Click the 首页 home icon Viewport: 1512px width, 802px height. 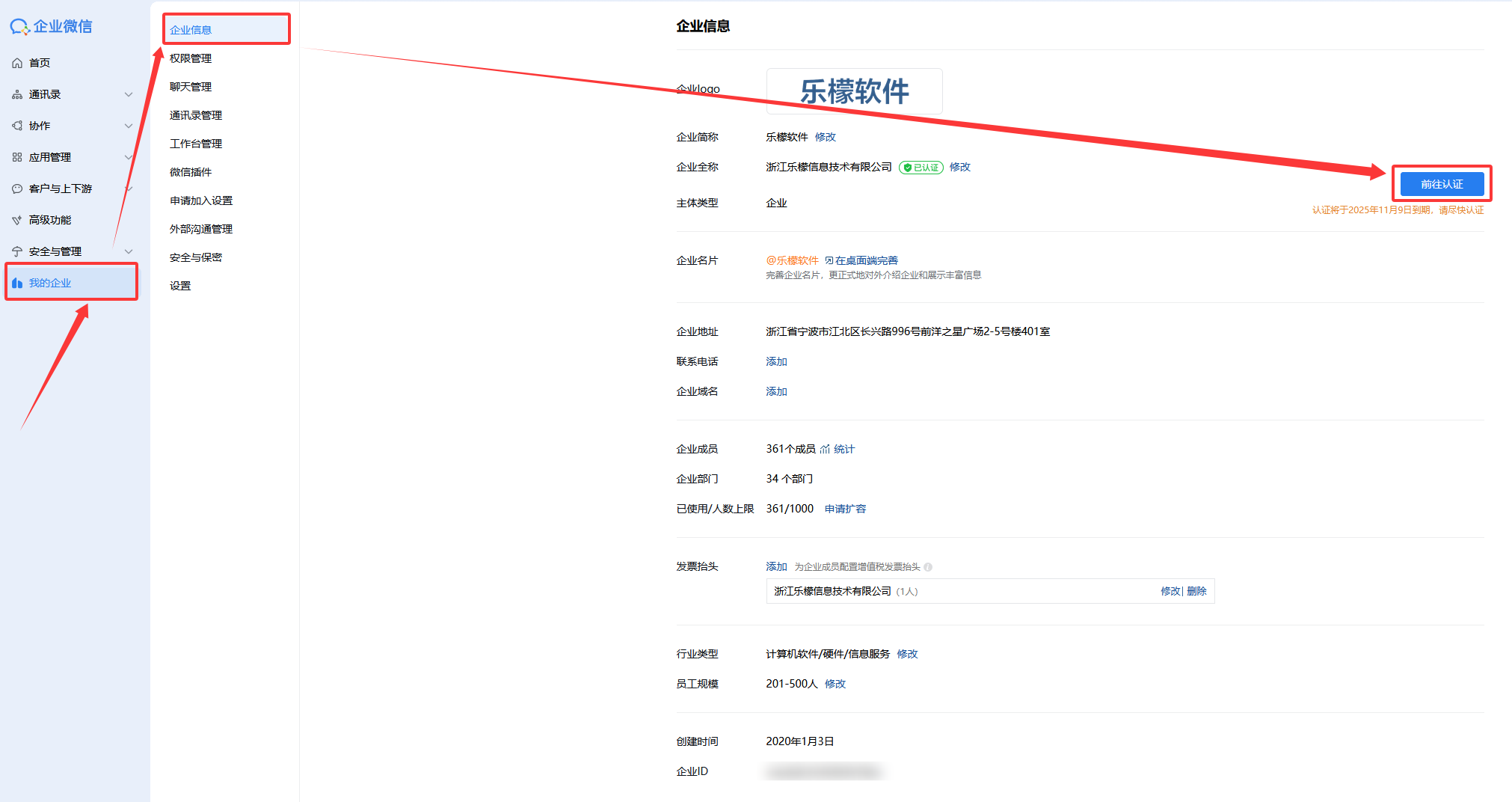17,63
